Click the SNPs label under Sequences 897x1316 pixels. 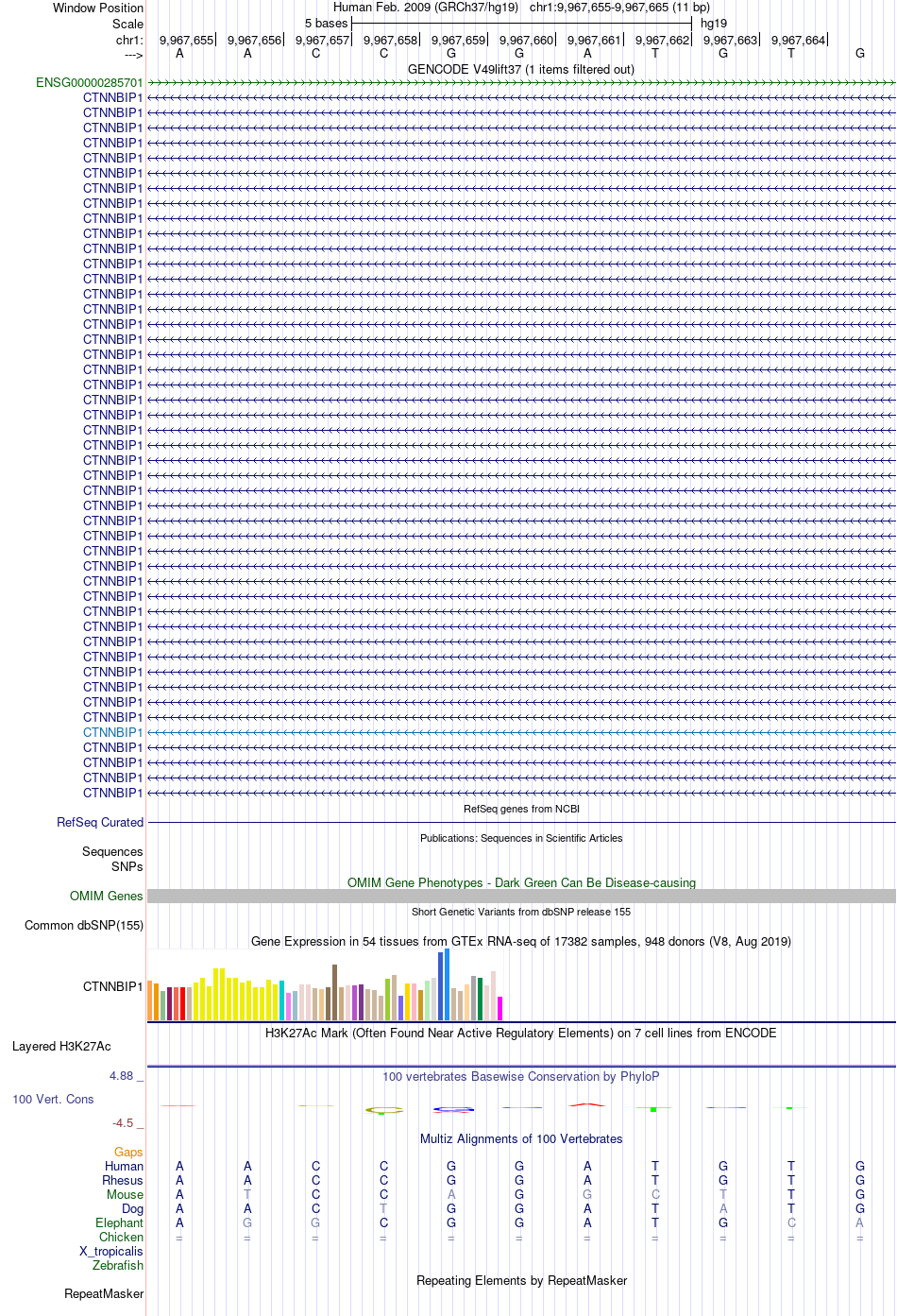click(127, 866)
